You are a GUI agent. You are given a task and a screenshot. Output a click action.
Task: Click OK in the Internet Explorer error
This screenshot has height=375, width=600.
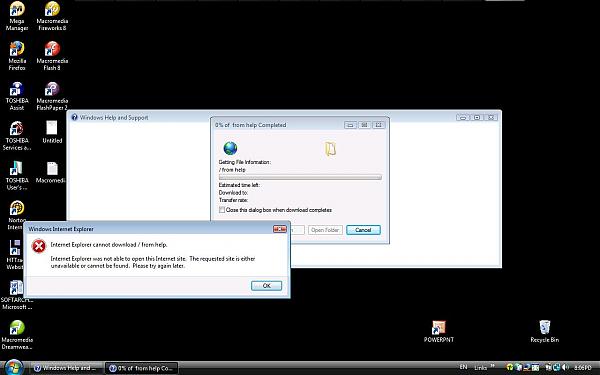(x=266, y=285)
